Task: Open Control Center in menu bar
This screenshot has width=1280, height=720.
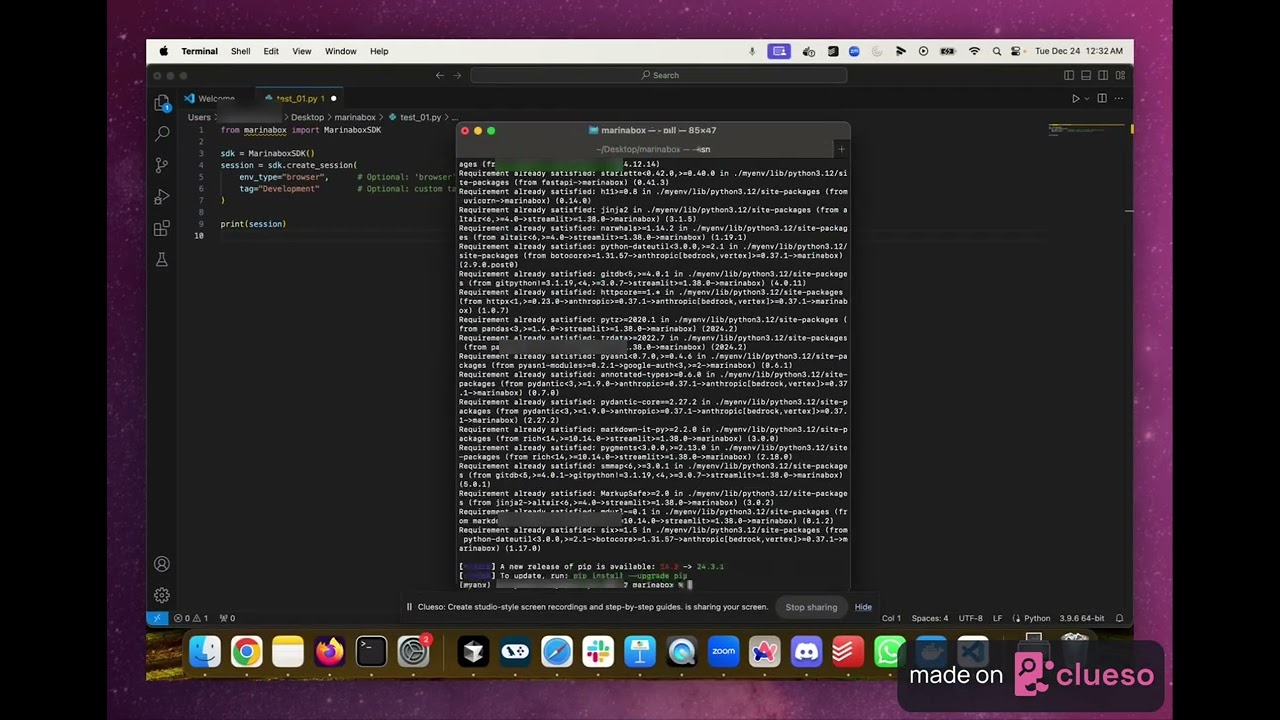Action: pyautogui.click(x=1017, y=51)
